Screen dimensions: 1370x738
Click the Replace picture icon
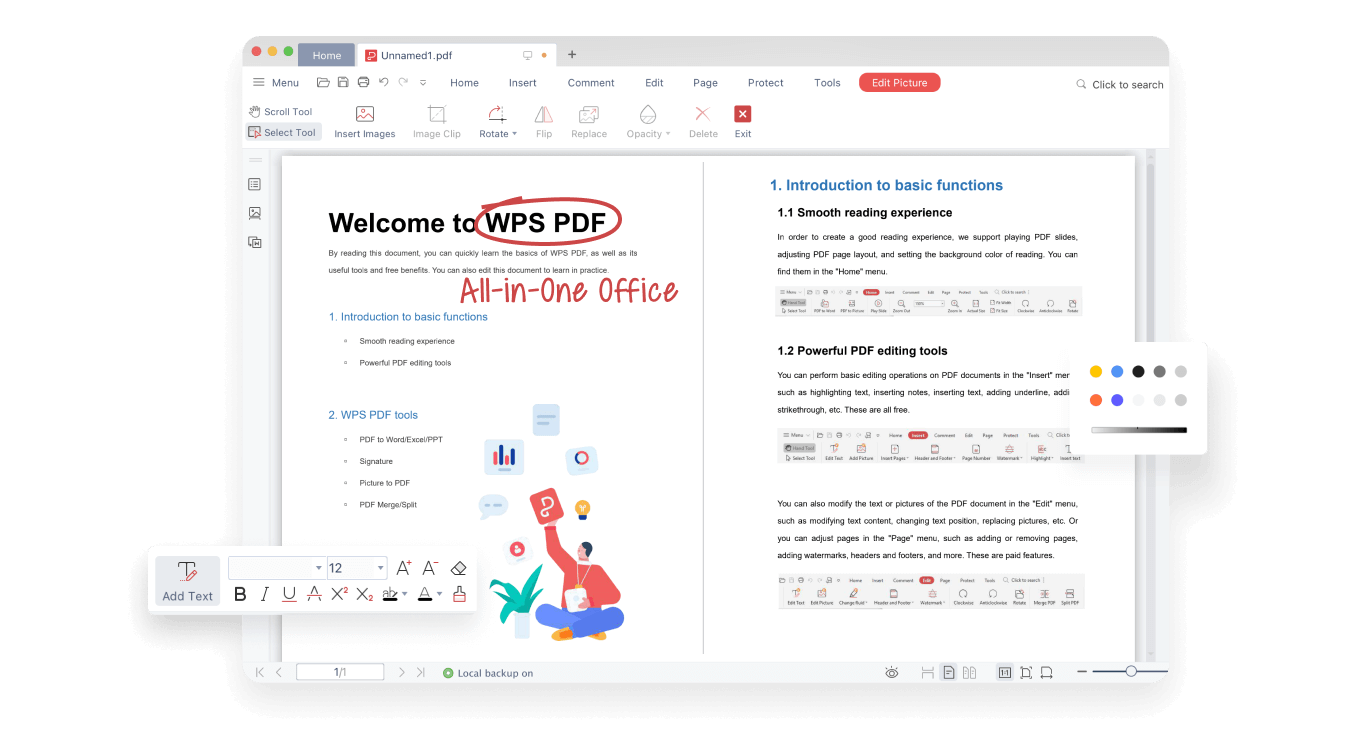coord(588,120)
